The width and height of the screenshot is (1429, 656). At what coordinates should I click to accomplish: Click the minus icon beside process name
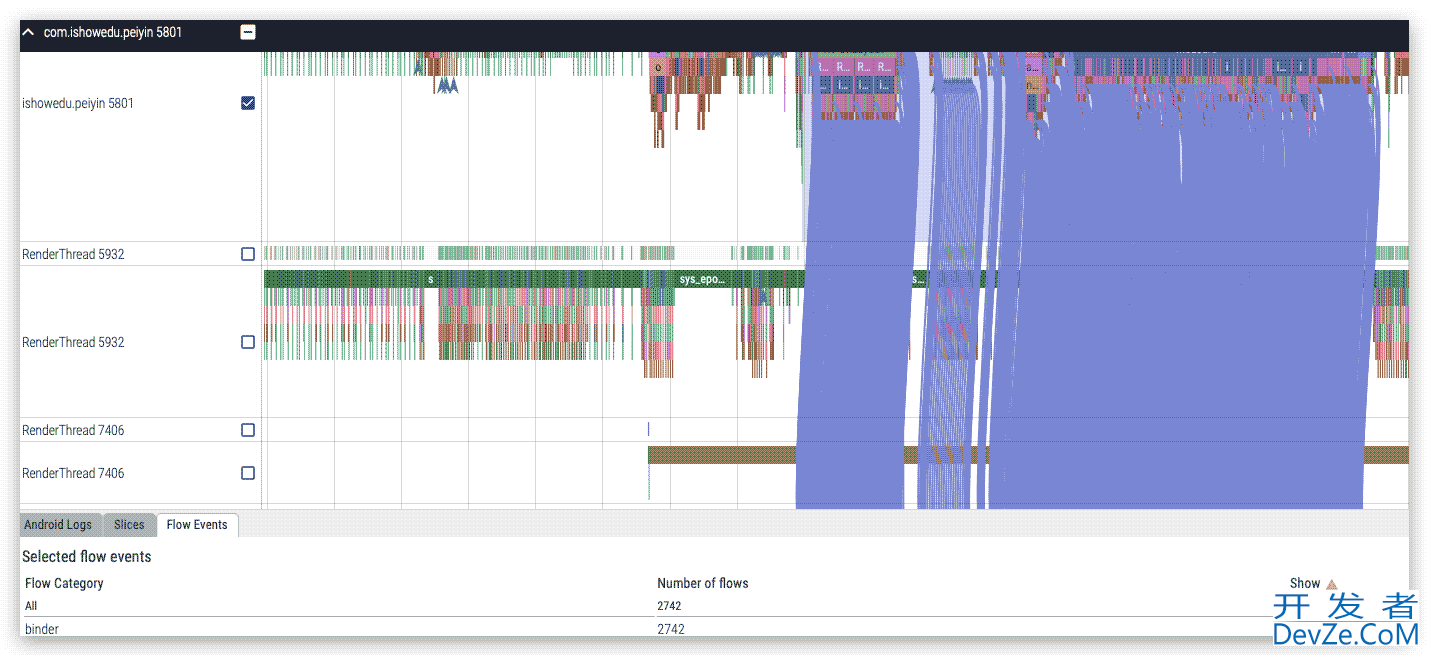(248, 33)
